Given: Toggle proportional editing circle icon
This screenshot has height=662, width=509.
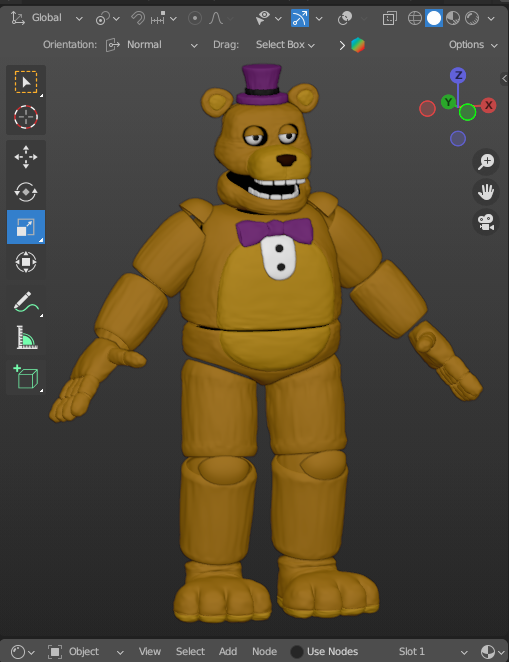Looking at the screenshot, I should (195, 18).
